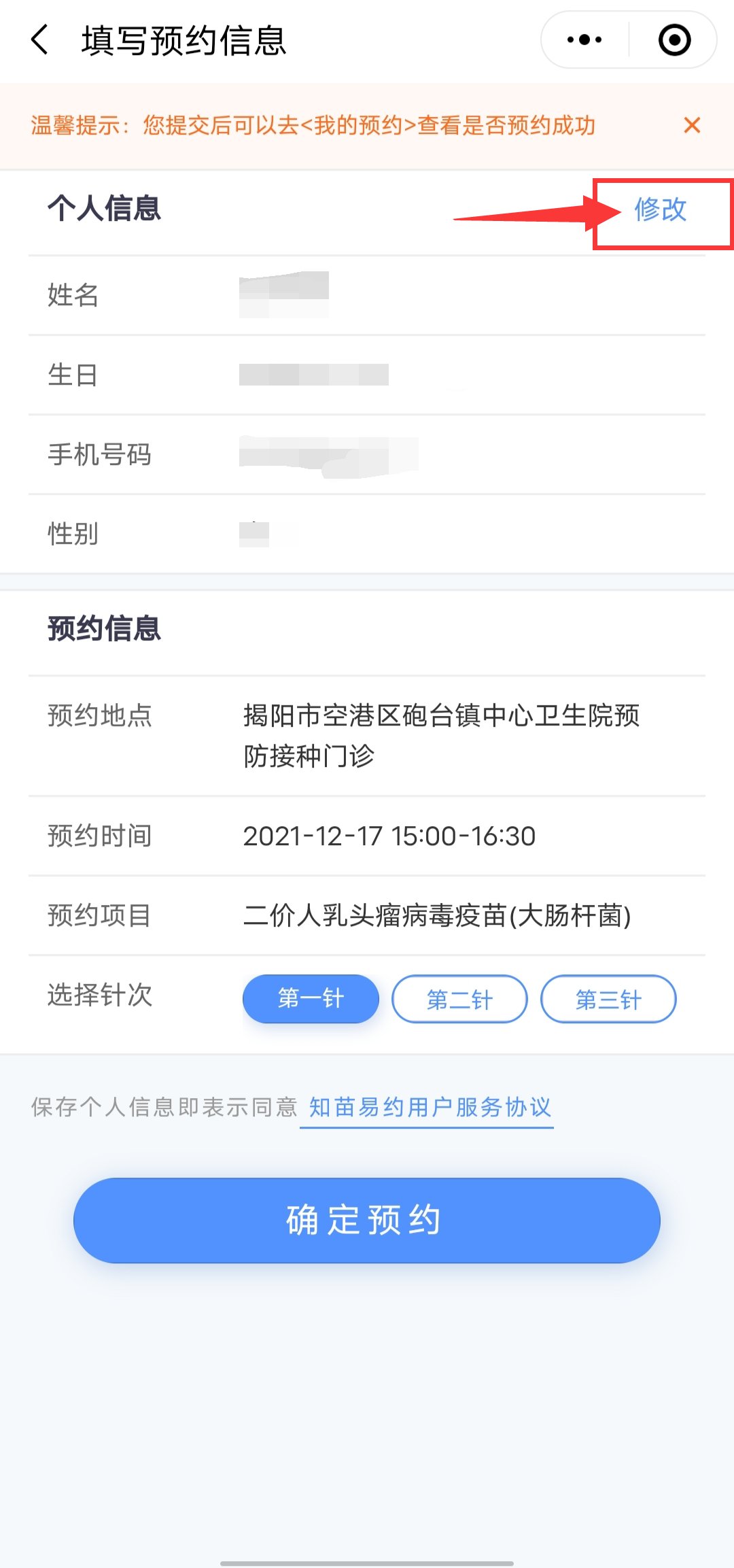Tap the 手机号码 phone number field
Viewport: 734px width, 1568px height.
tap(328, 454)
